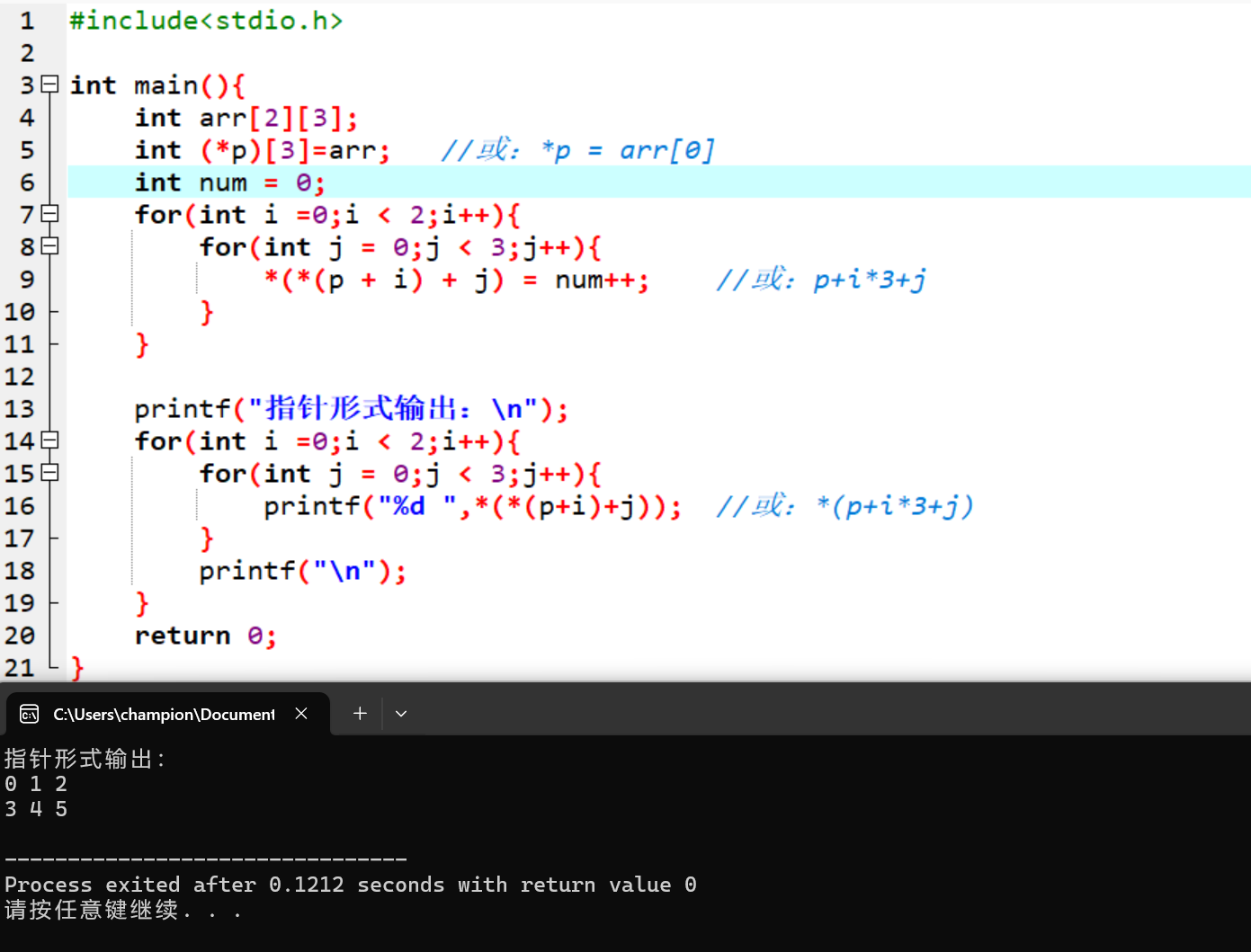Click line number 6 in the gutter
The width and height of the screenshot is (1251, 952).
point(27,182)
